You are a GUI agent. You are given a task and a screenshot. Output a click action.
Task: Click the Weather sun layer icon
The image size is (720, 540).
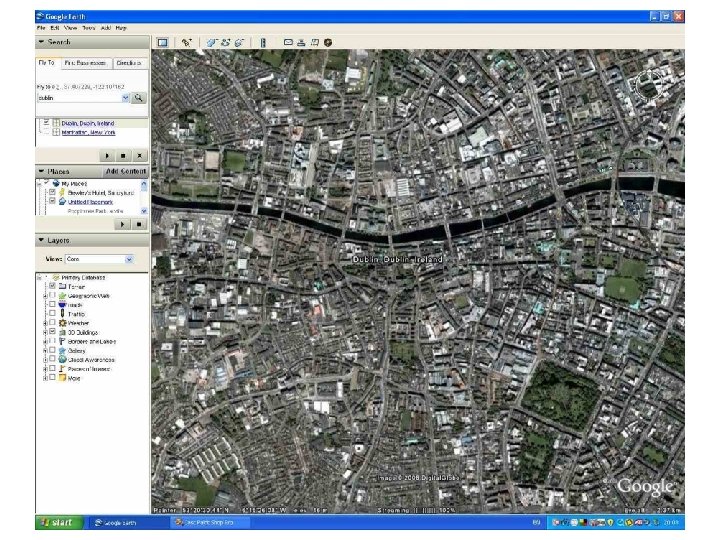pyautogui.click(x=62, y=323)
